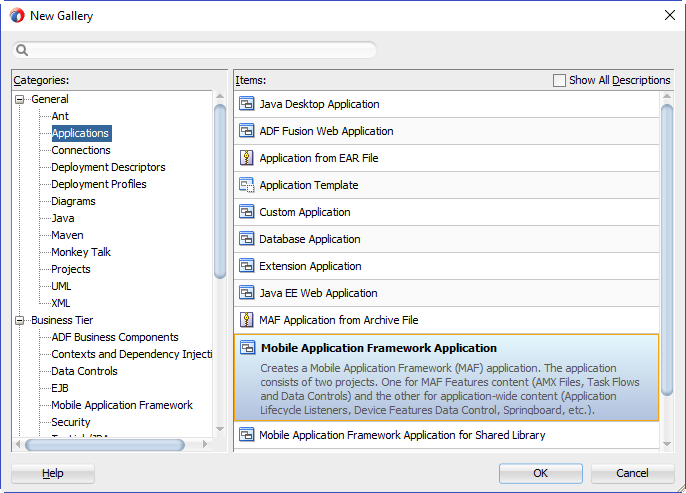This screenshot has width=686, height=493.
Task: Click Categories horizontal scrollbar right arrow
Action: [x=205, y=444]
